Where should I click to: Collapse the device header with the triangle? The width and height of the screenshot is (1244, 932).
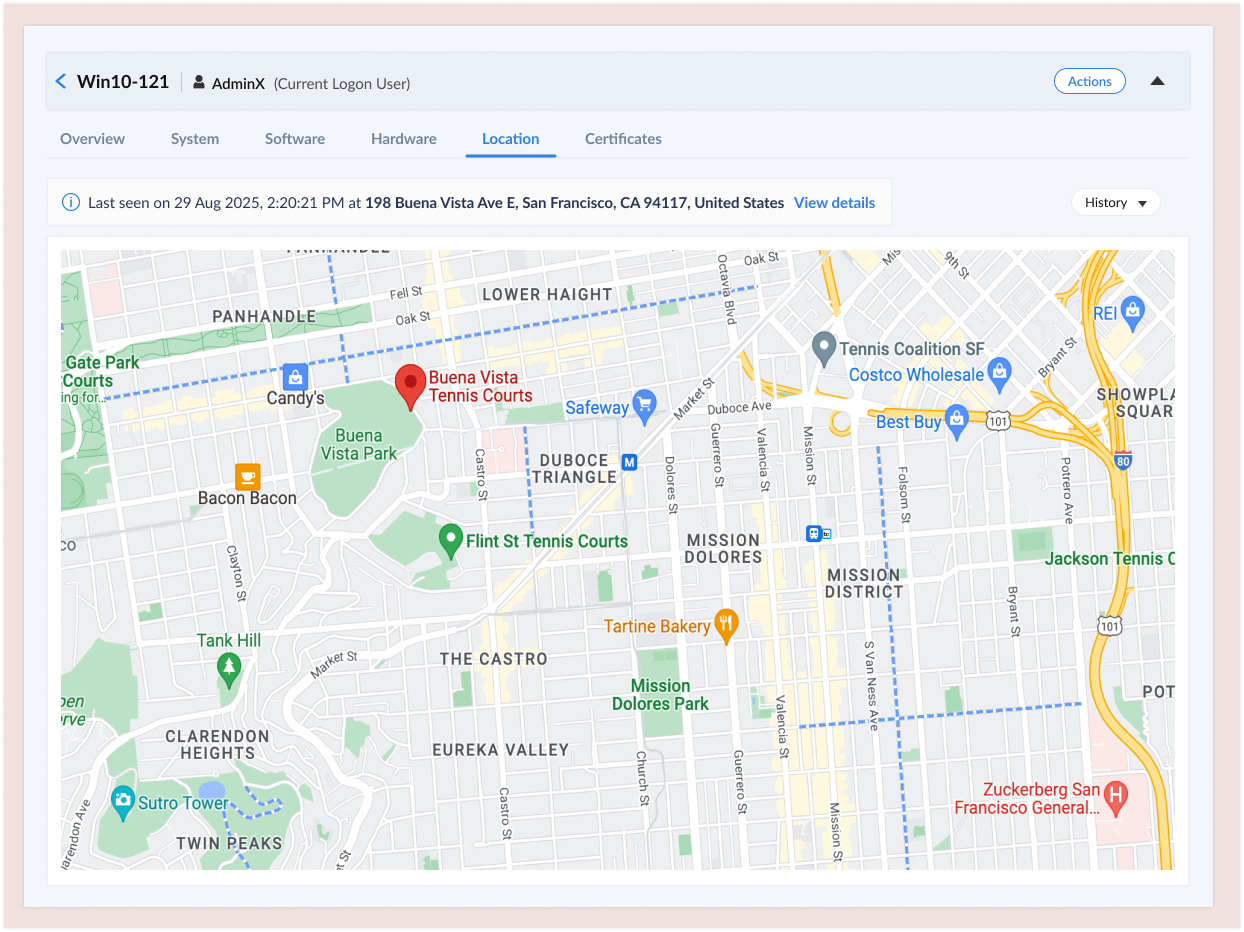[x=1157, y=81]
